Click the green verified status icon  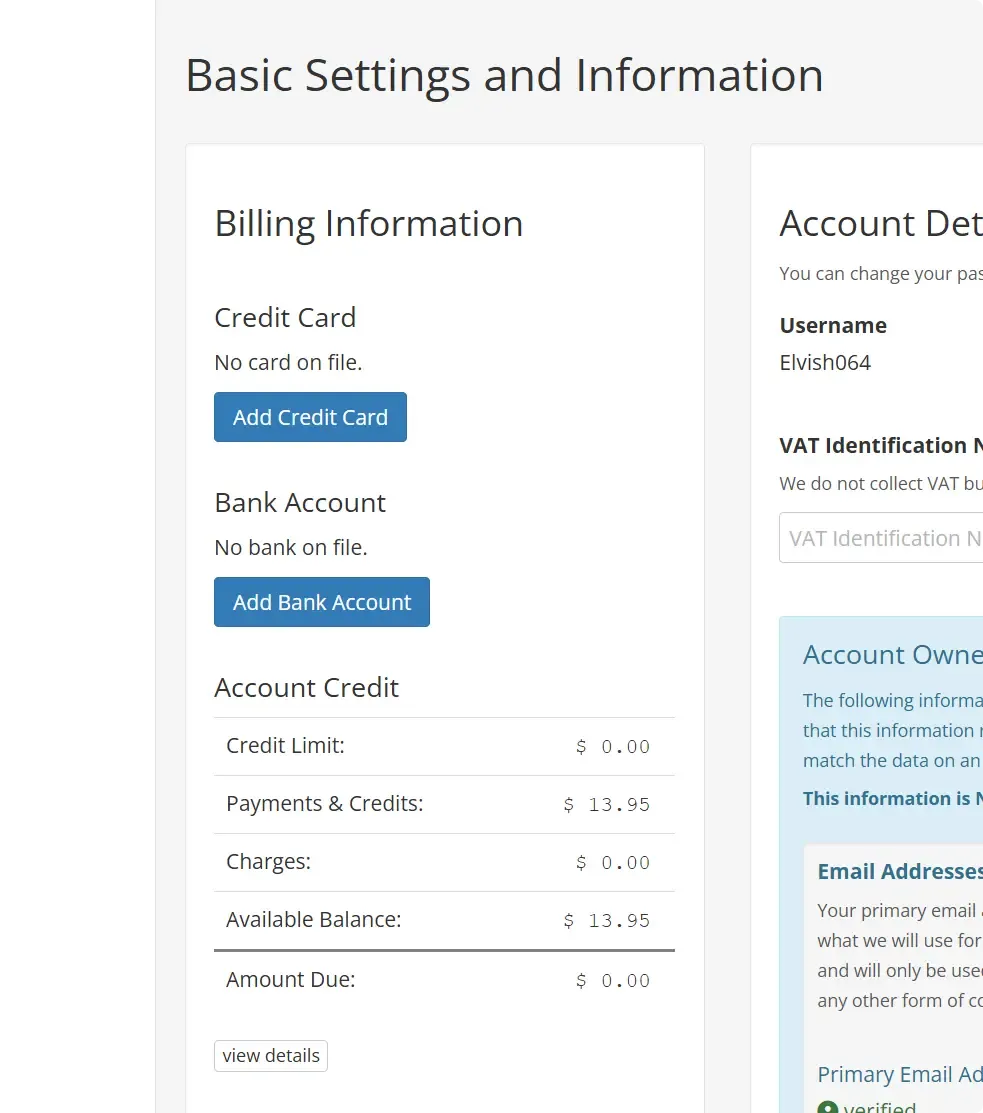click(x=827, y=1108)
